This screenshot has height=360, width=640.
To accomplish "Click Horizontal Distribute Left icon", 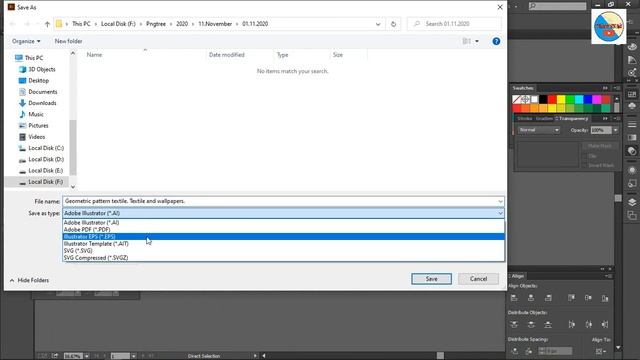I will tap(571, 324).
